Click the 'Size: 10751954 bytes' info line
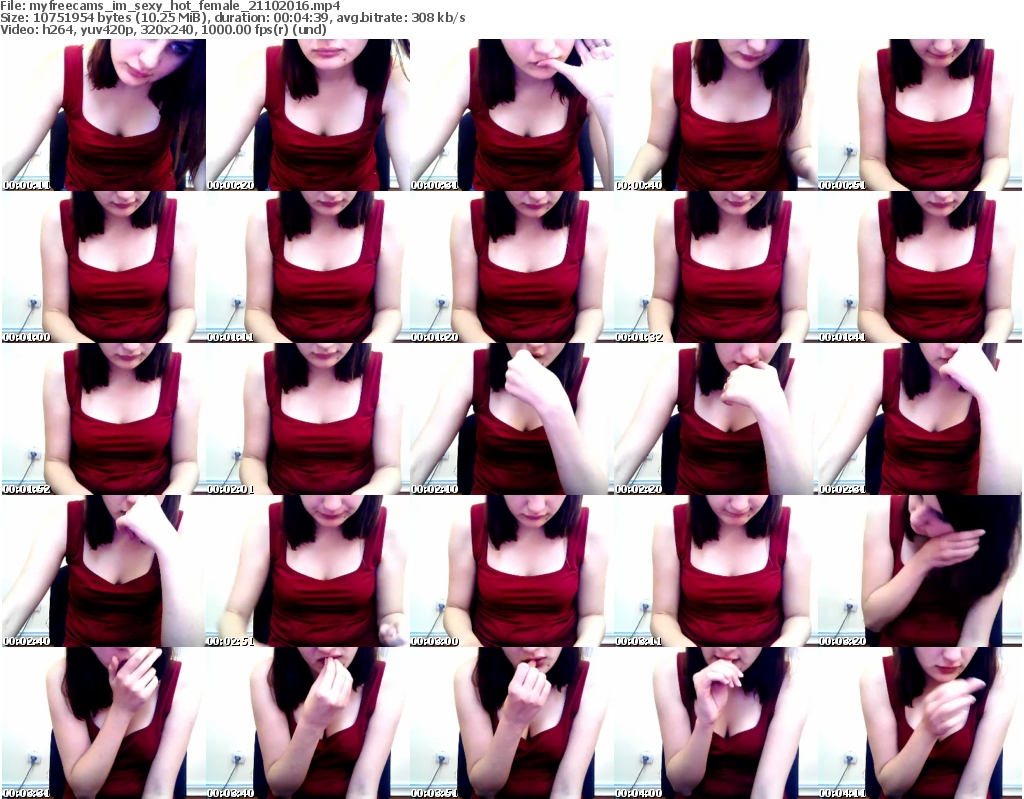Screen dimensions: 1024x799 [232, 18]
